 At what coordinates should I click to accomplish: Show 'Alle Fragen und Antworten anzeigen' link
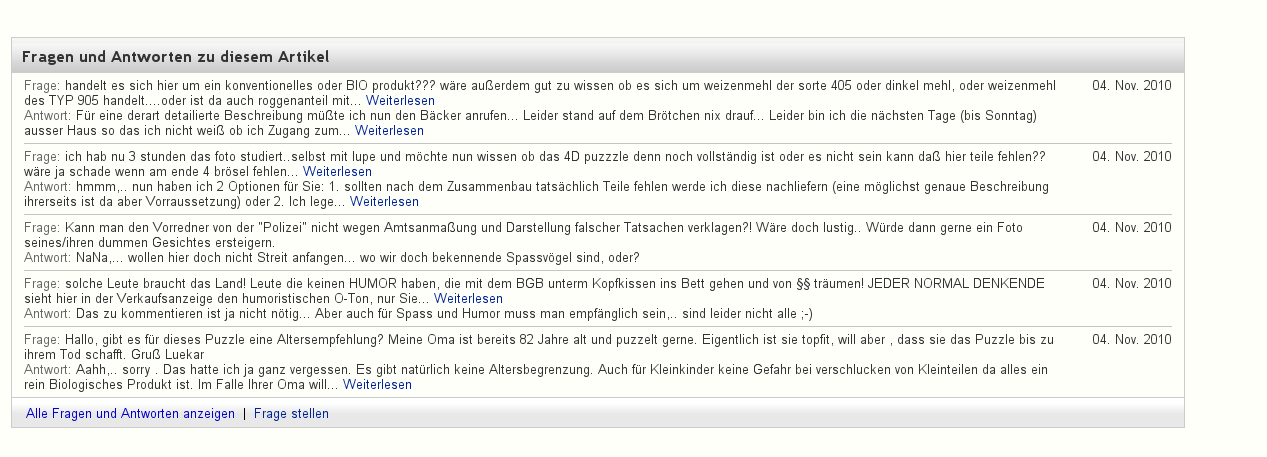130,413
